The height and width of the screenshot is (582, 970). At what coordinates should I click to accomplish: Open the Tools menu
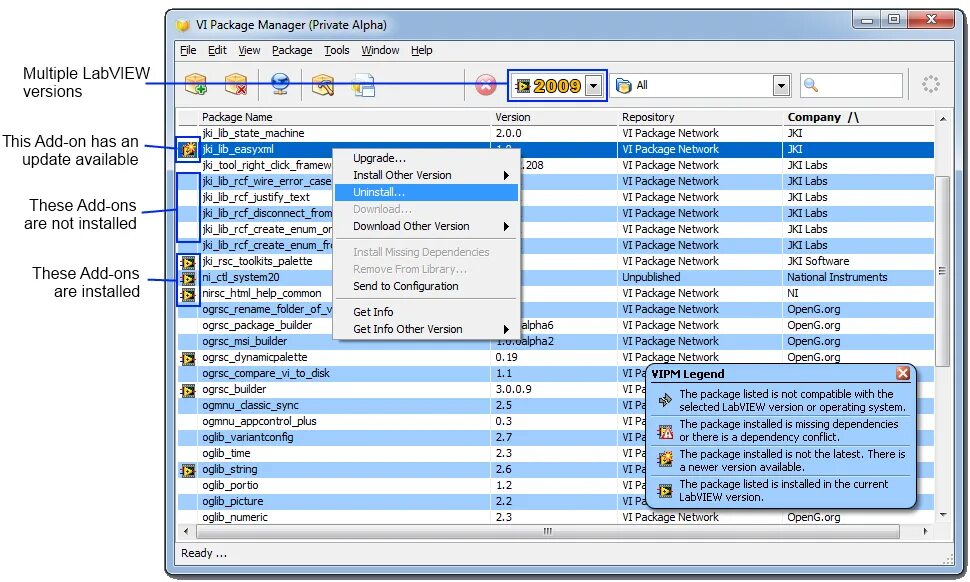(x=337, y=50)
